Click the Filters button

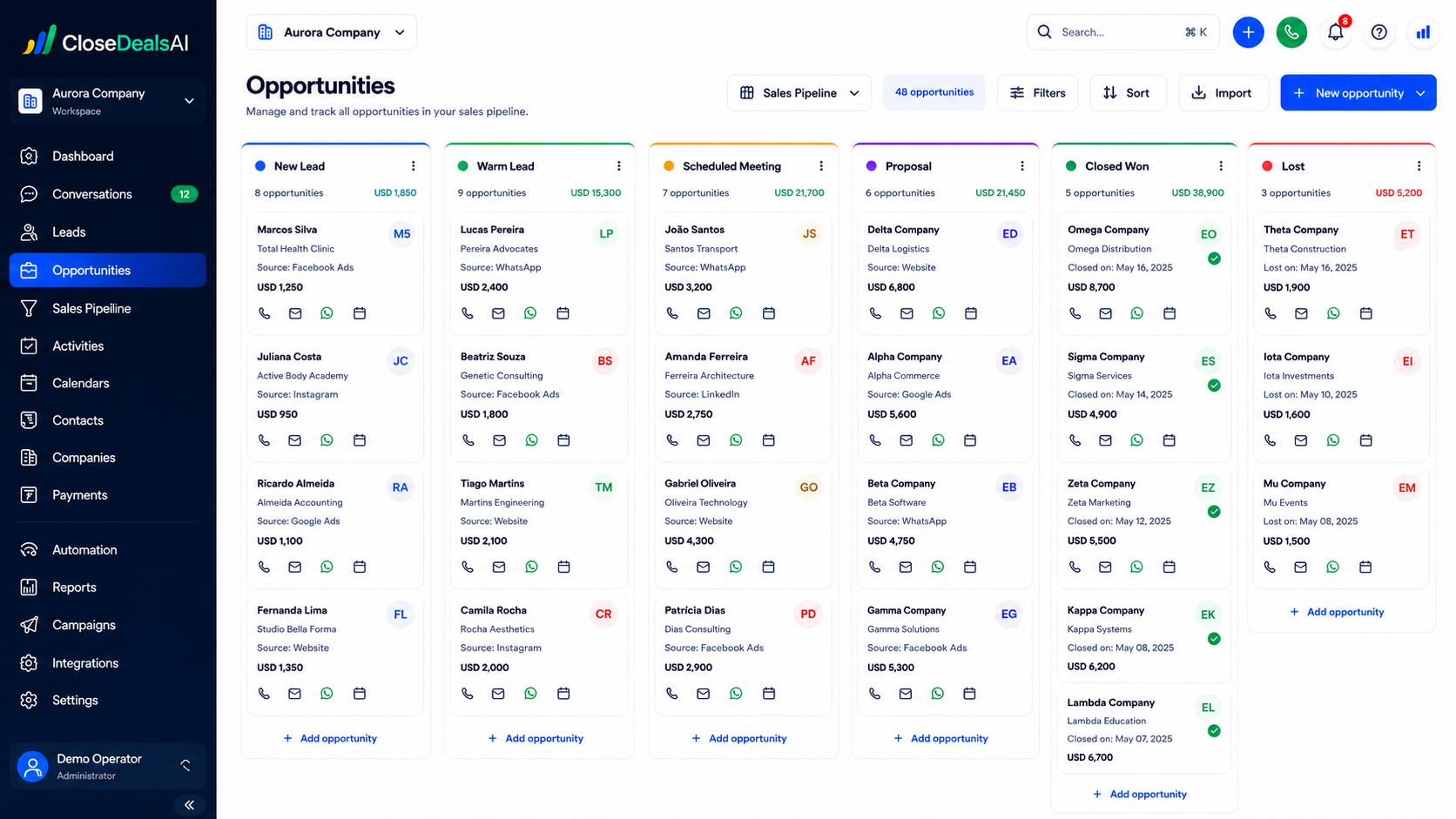point(1037,93)
